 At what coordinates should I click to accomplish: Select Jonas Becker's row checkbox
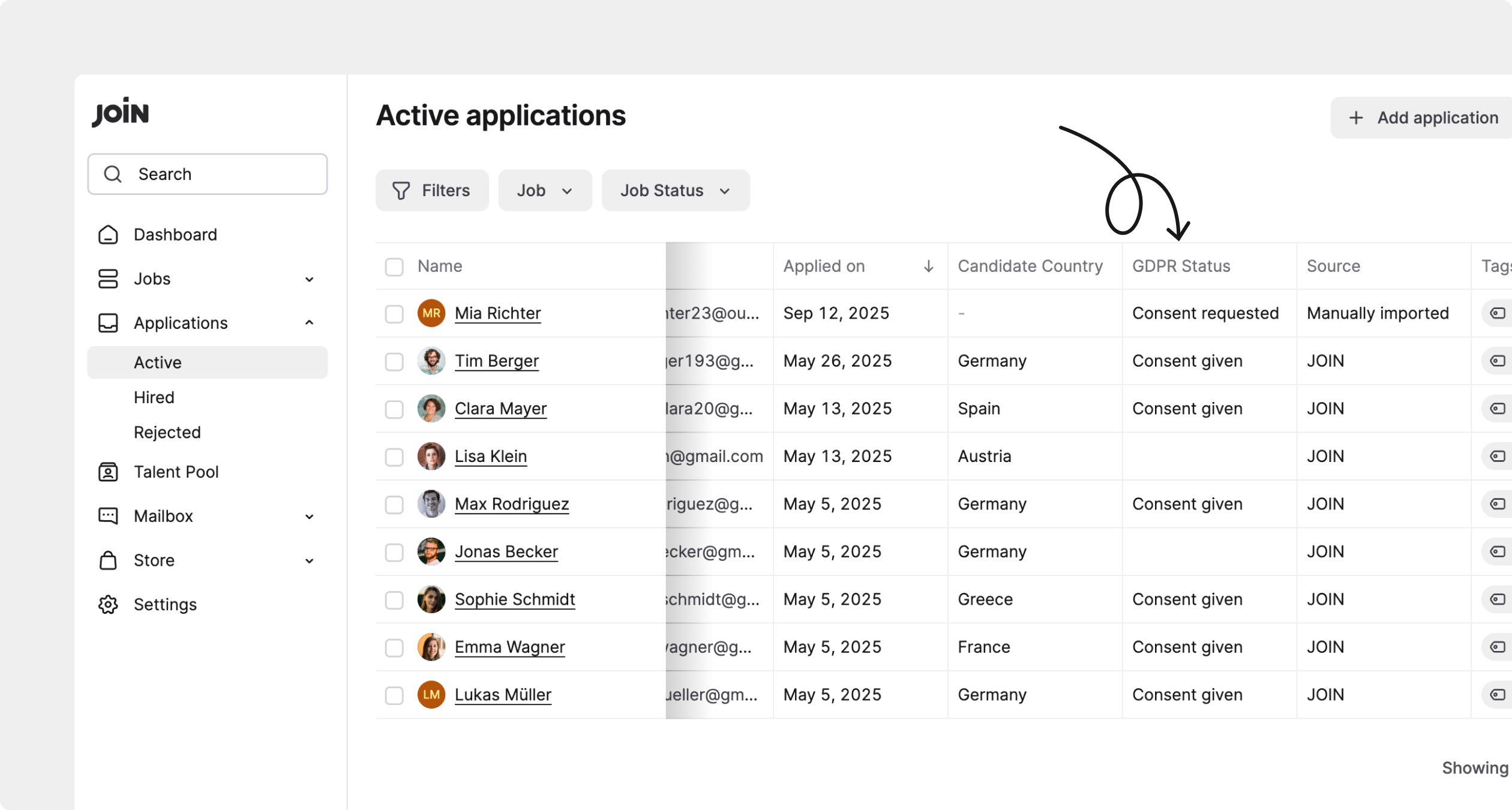tap(394, 552)
